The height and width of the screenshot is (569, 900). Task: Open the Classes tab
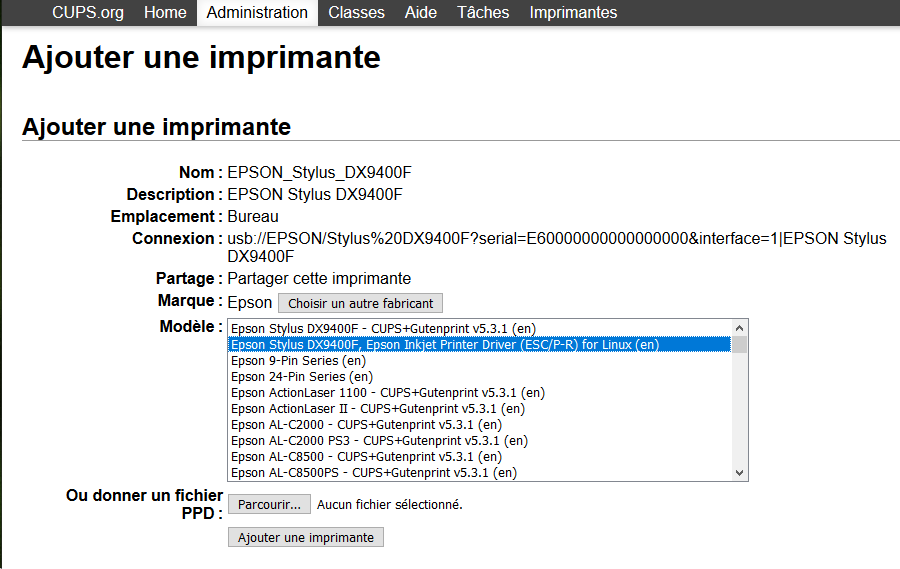coord(356,13)
